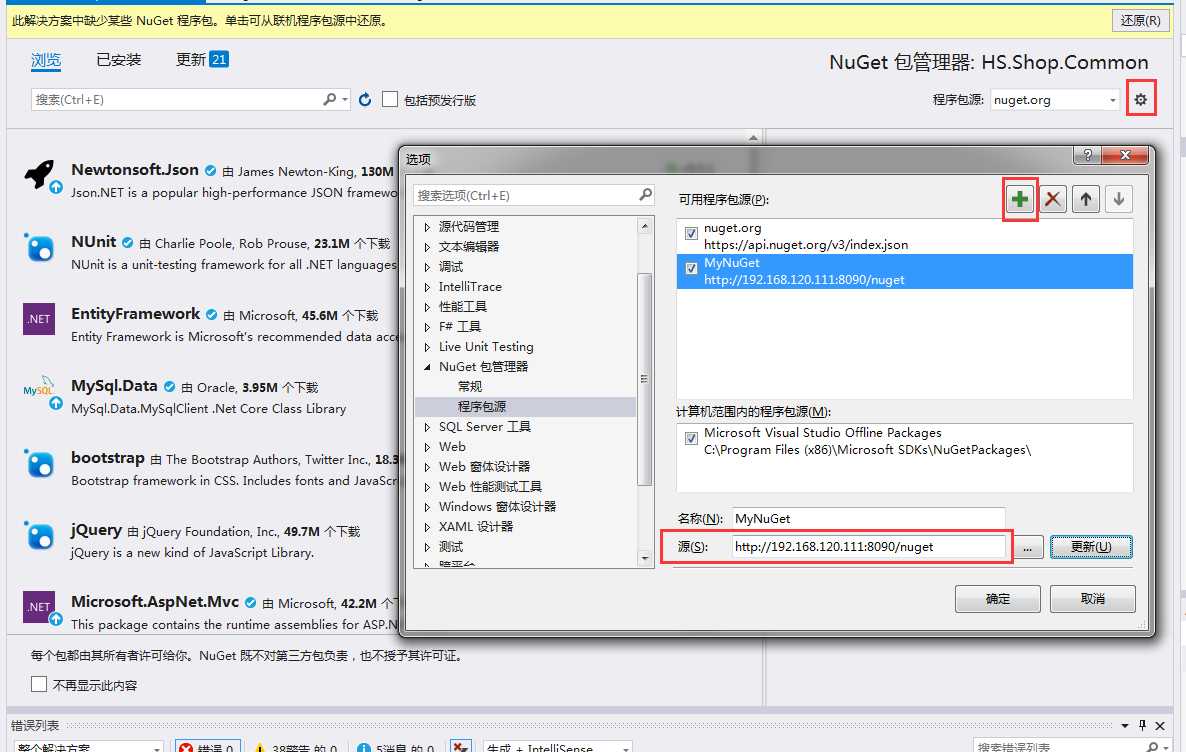The width and height of the screenshot is (1186, 752).
Task: Toggle include prerelease checkbox
Action: 390,99
